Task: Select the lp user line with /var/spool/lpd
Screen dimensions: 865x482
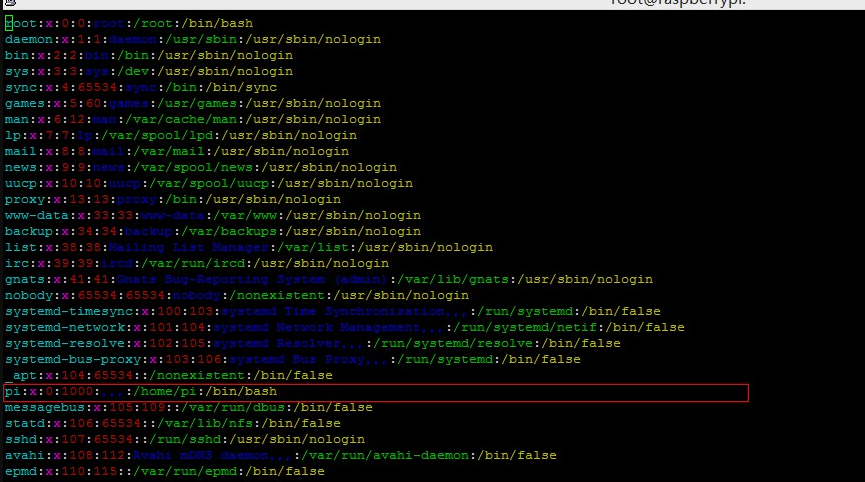Action: 181,136
